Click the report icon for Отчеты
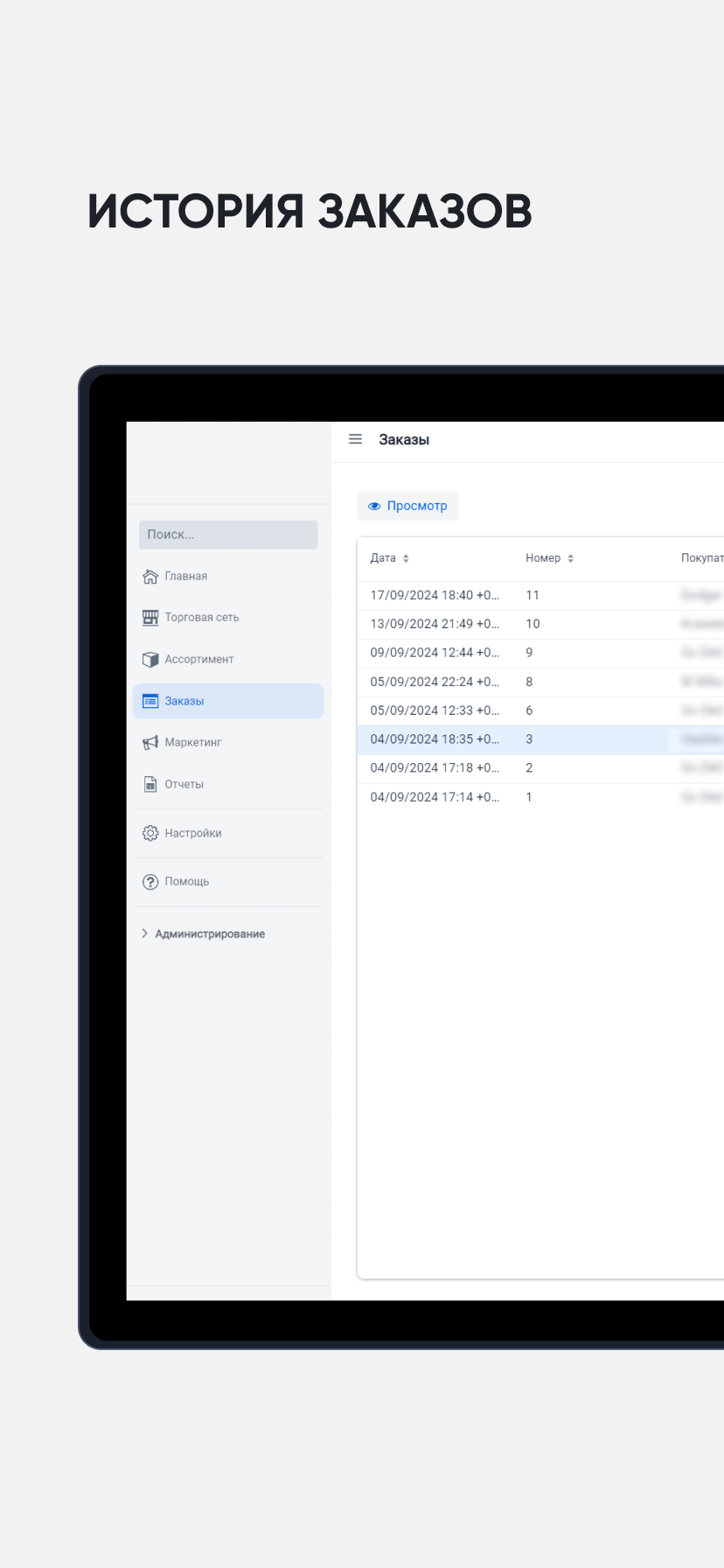The image size is (724, 1568). pyautogui.click(x=150, y=784)
